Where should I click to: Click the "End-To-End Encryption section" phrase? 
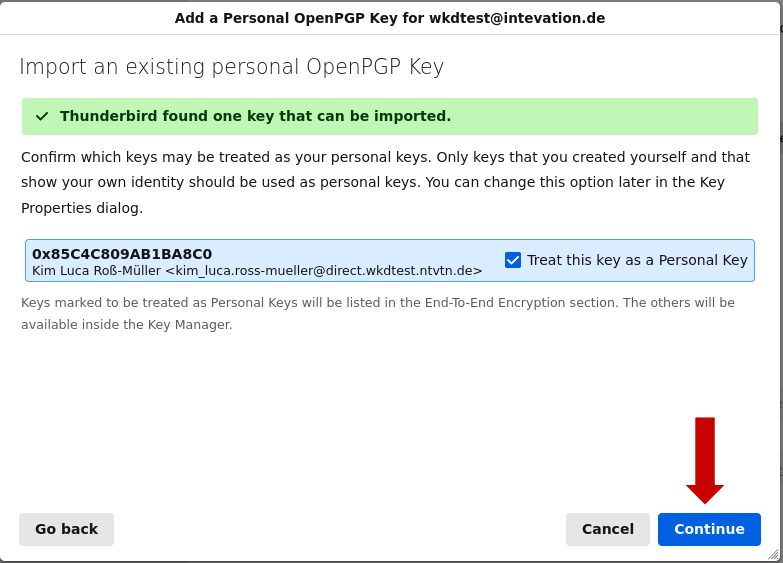click(x=519, y=302)
